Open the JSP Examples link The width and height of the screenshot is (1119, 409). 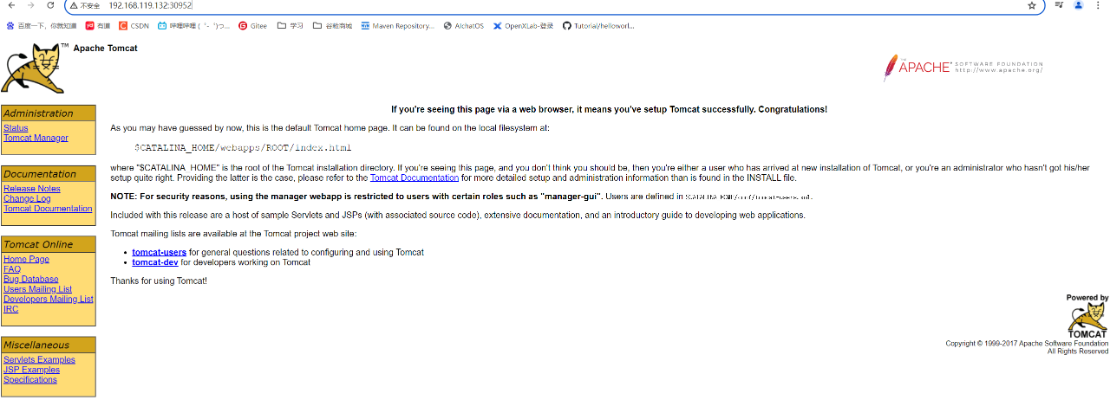pyautogui.click(x=31, y=370)
